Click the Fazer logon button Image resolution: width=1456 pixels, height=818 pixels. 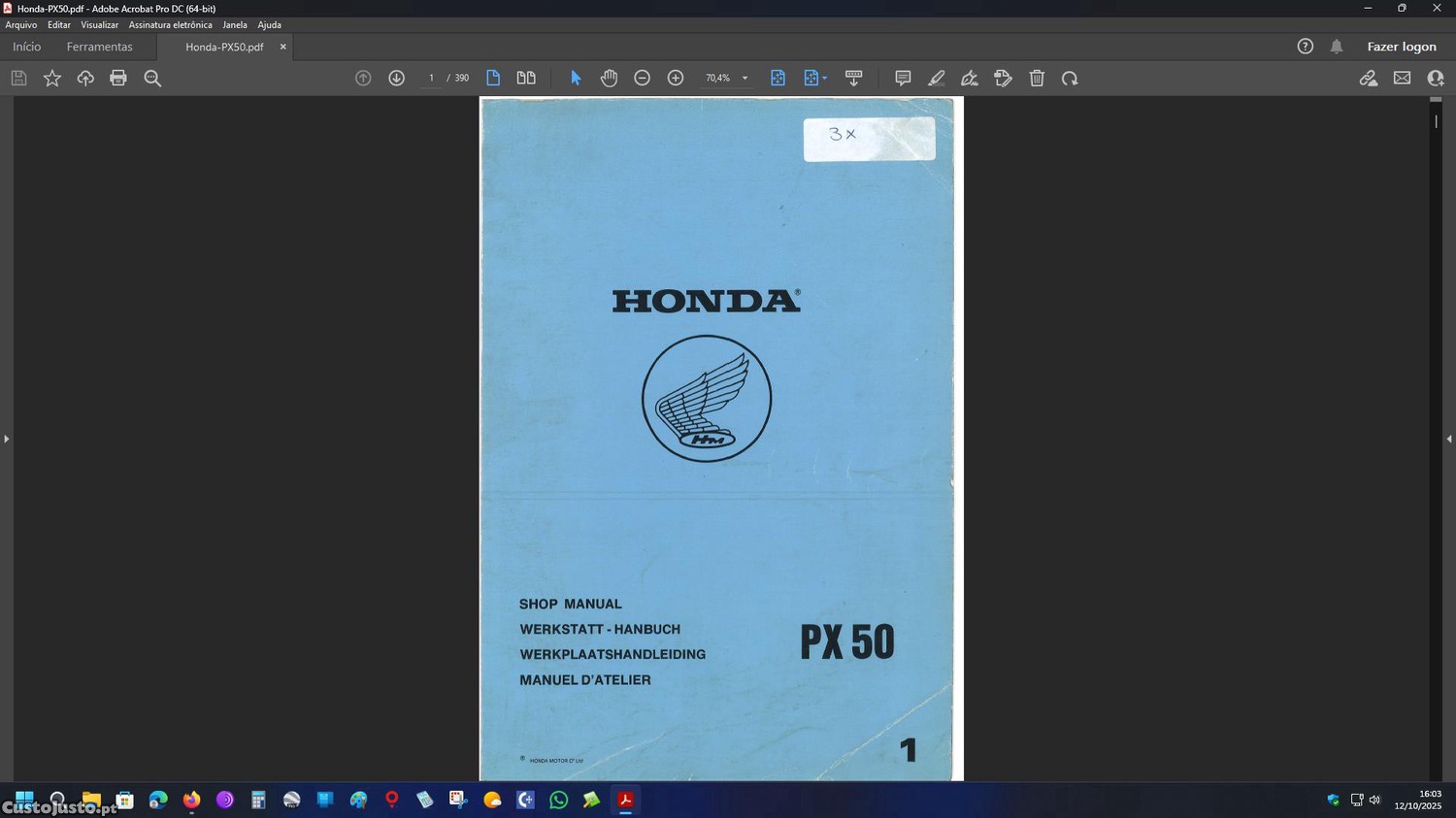[x=1401, y=47]
